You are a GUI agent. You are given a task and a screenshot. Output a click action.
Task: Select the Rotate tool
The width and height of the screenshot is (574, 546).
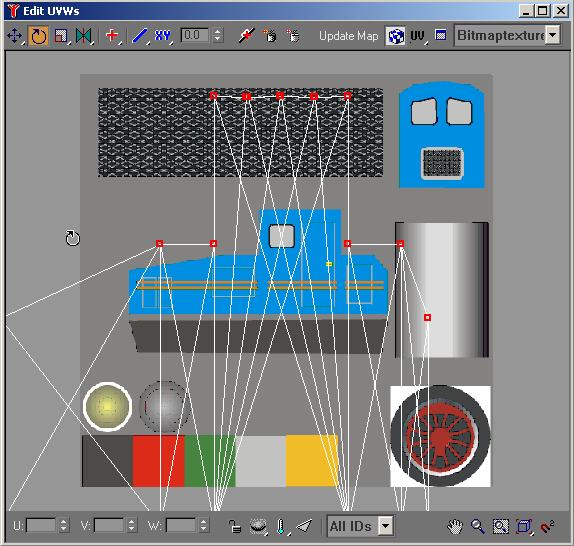(x=38, y=36)
